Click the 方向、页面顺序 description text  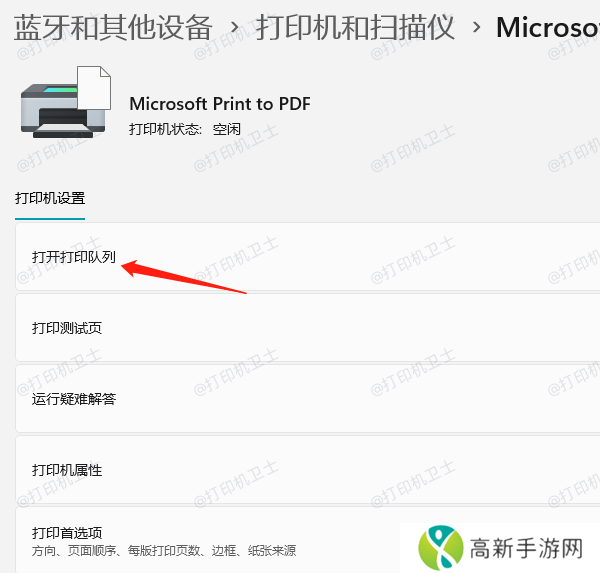pyautogui.click(x=164, y=551)
